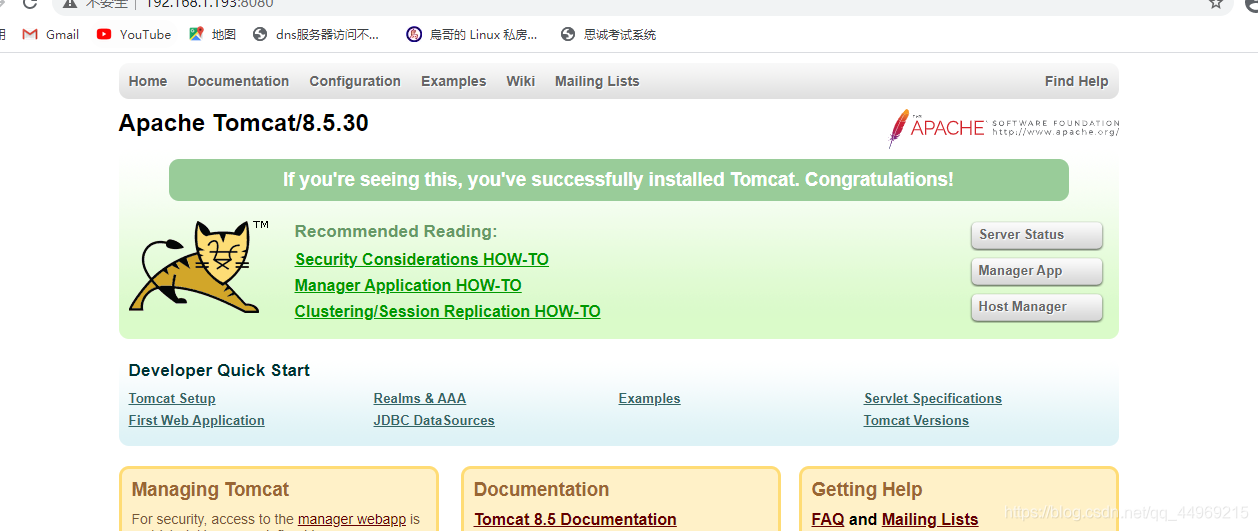Click the Documentation box heading

(541, 489)
